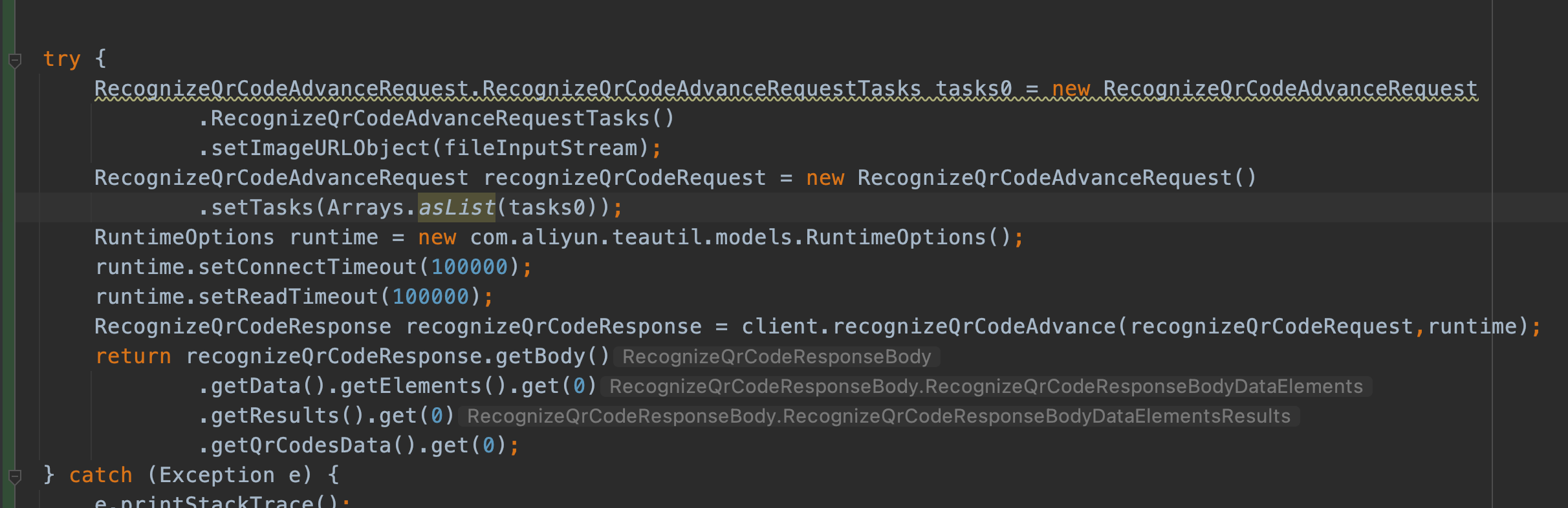The image size is (1568, 508).
Task: Click the 100000 value in setConnectTimeout
Action: [469, 267]
